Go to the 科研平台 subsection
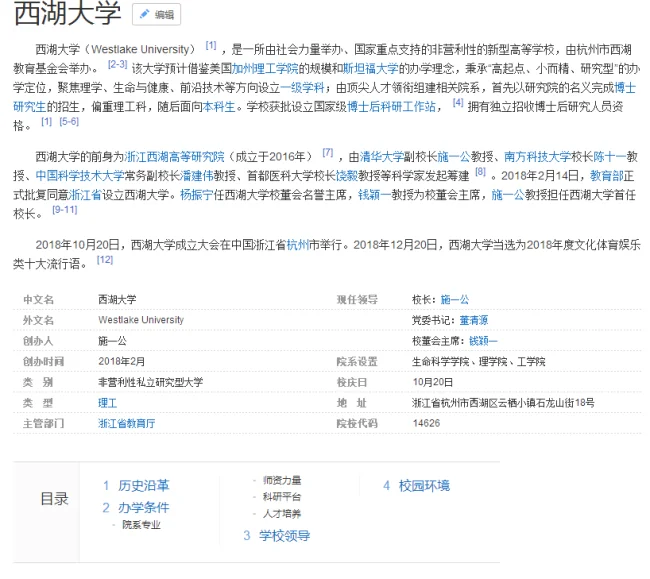 [282, 497]
